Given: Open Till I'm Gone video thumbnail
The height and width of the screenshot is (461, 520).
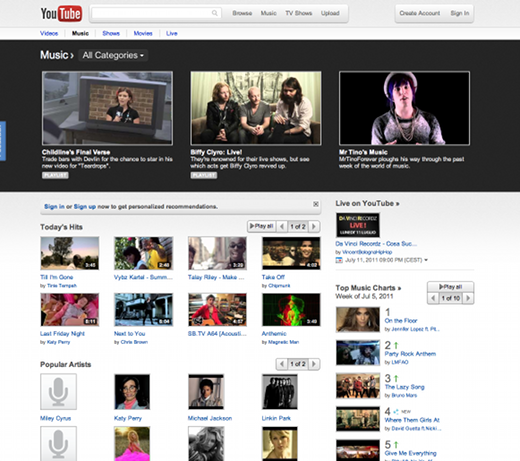Looking at the screenshot, I should [x=70, y=253].
